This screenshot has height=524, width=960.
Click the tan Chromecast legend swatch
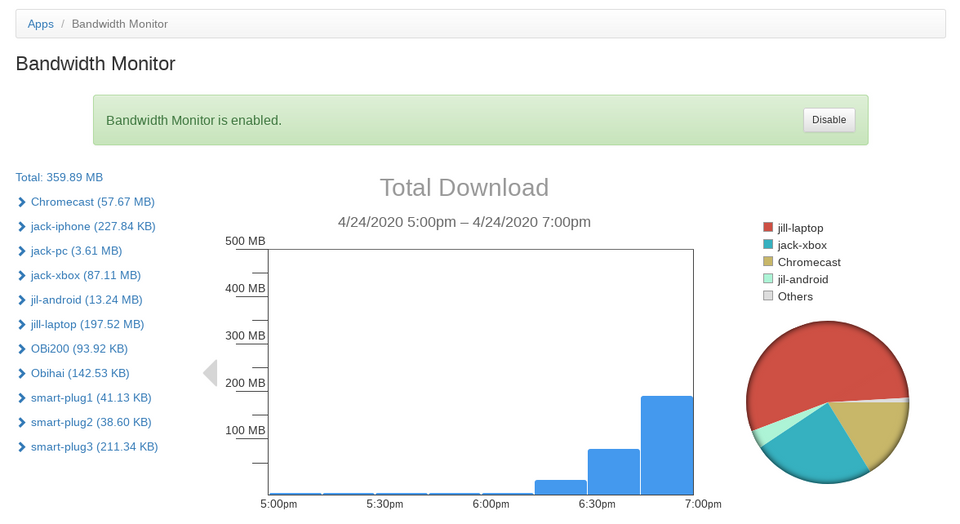tap(768, 261)
